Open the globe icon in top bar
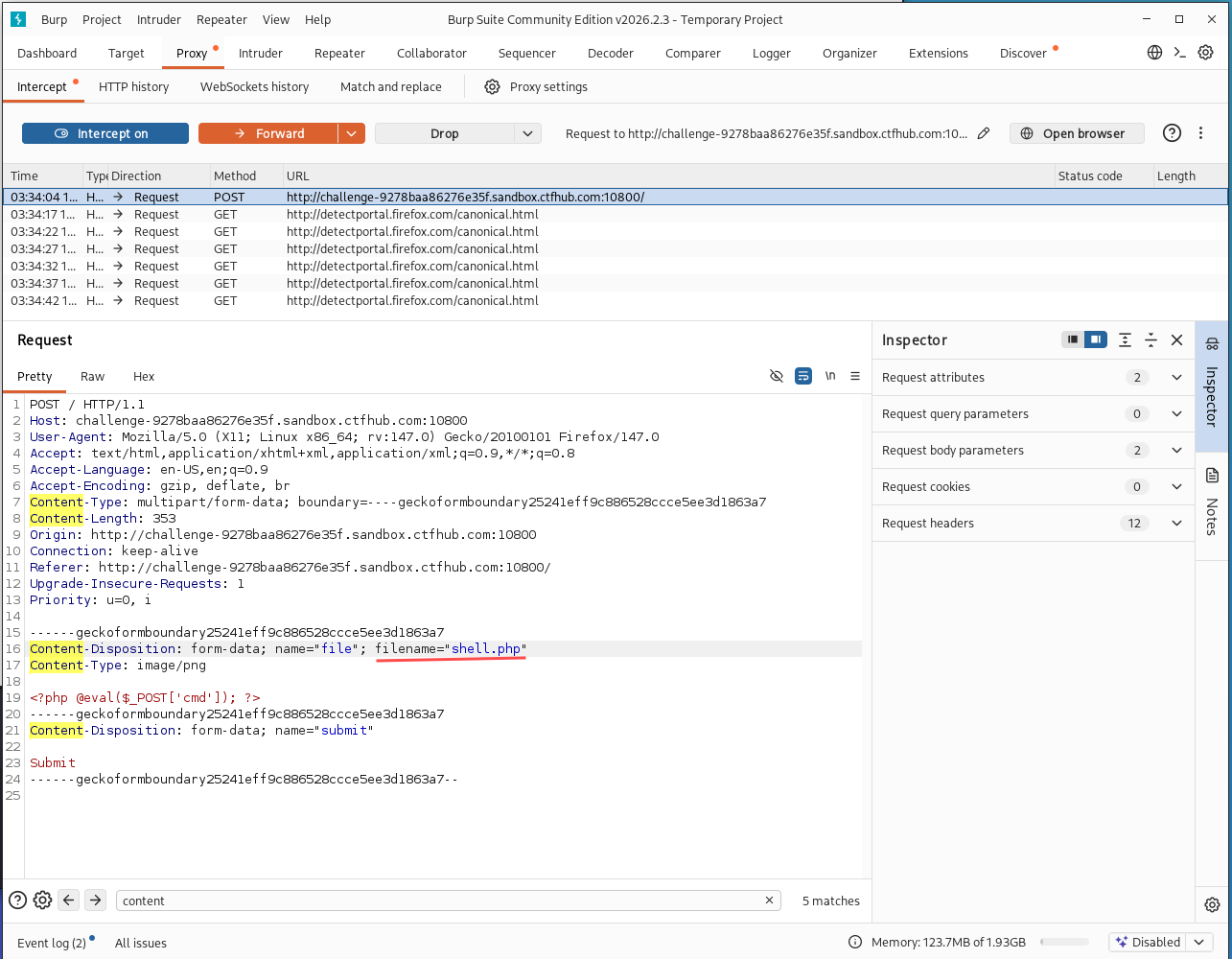1232x959 pixels. click(1154, 53)
